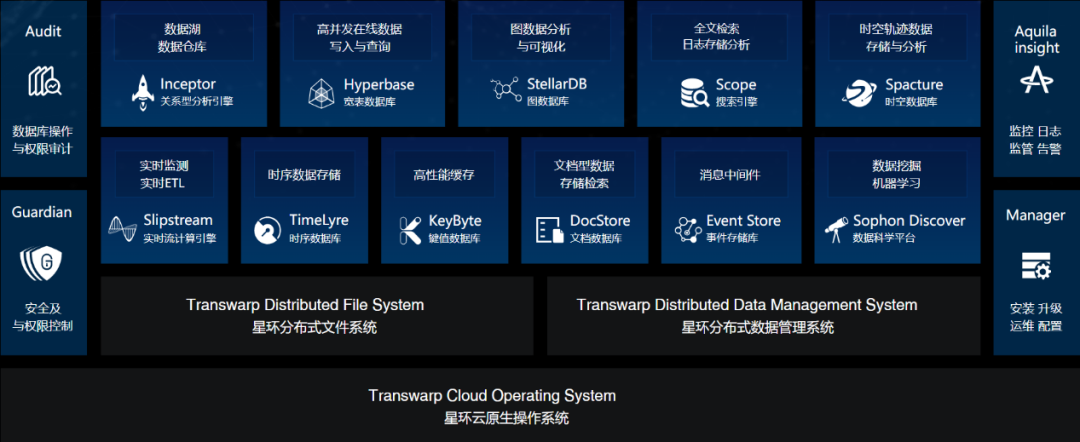Click the 监控 日志 监管 告警 description

click(1035, 140)
